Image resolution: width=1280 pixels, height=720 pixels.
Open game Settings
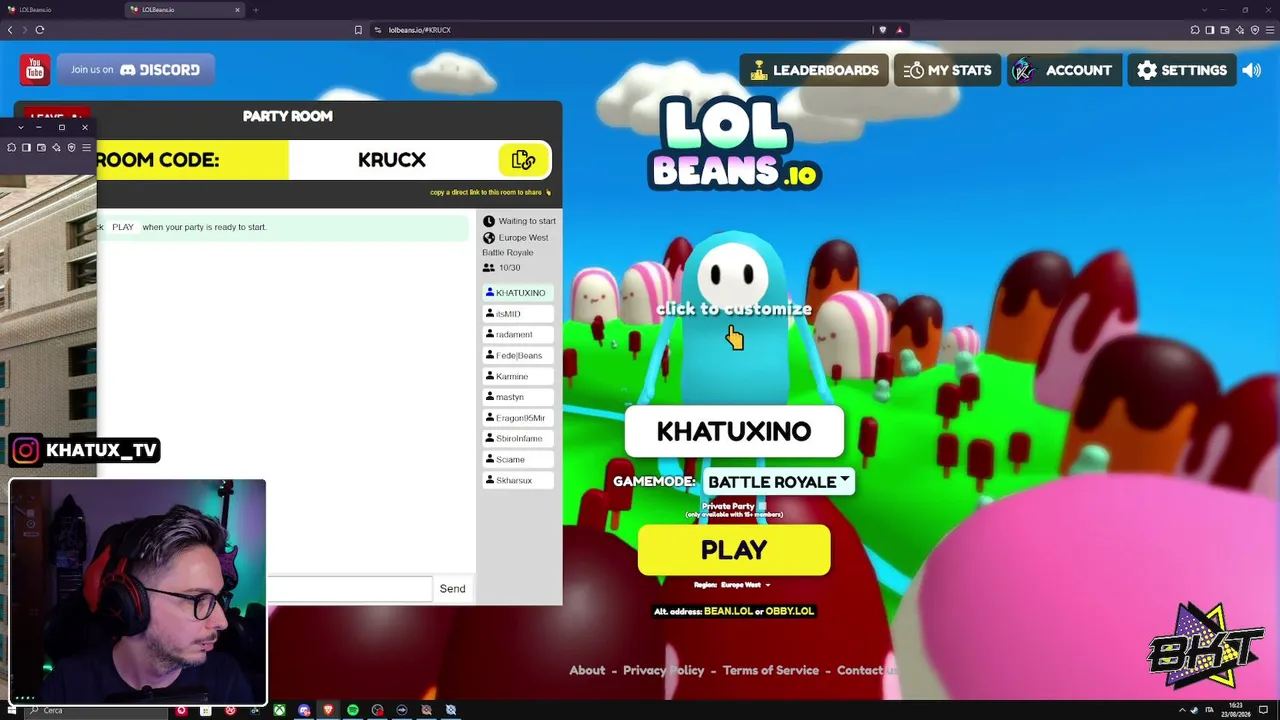(1182, 70)
